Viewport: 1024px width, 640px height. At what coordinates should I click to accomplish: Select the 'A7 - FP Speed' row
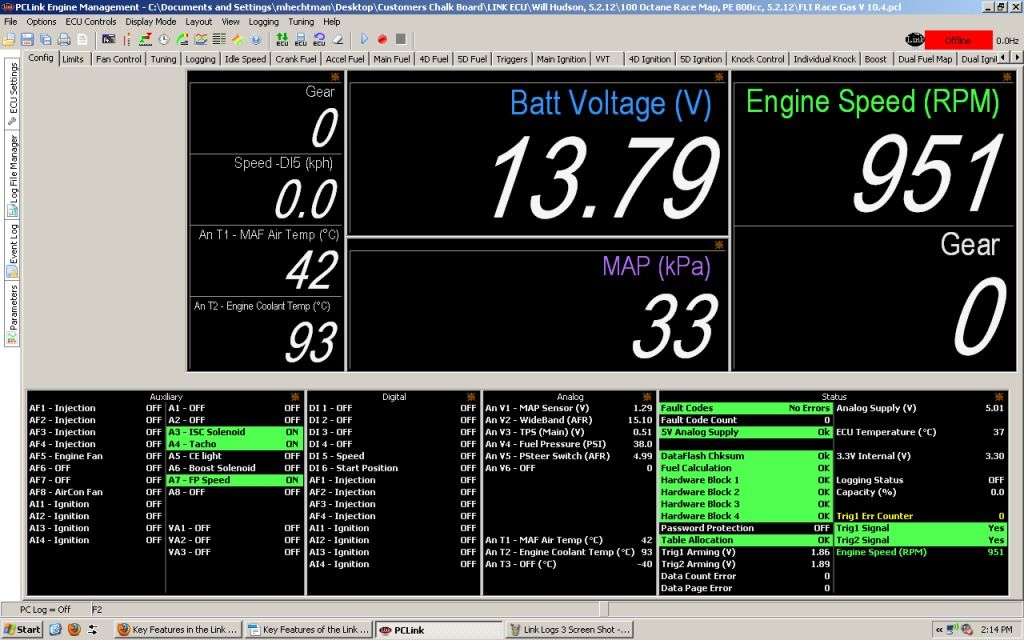coord(233,480)
